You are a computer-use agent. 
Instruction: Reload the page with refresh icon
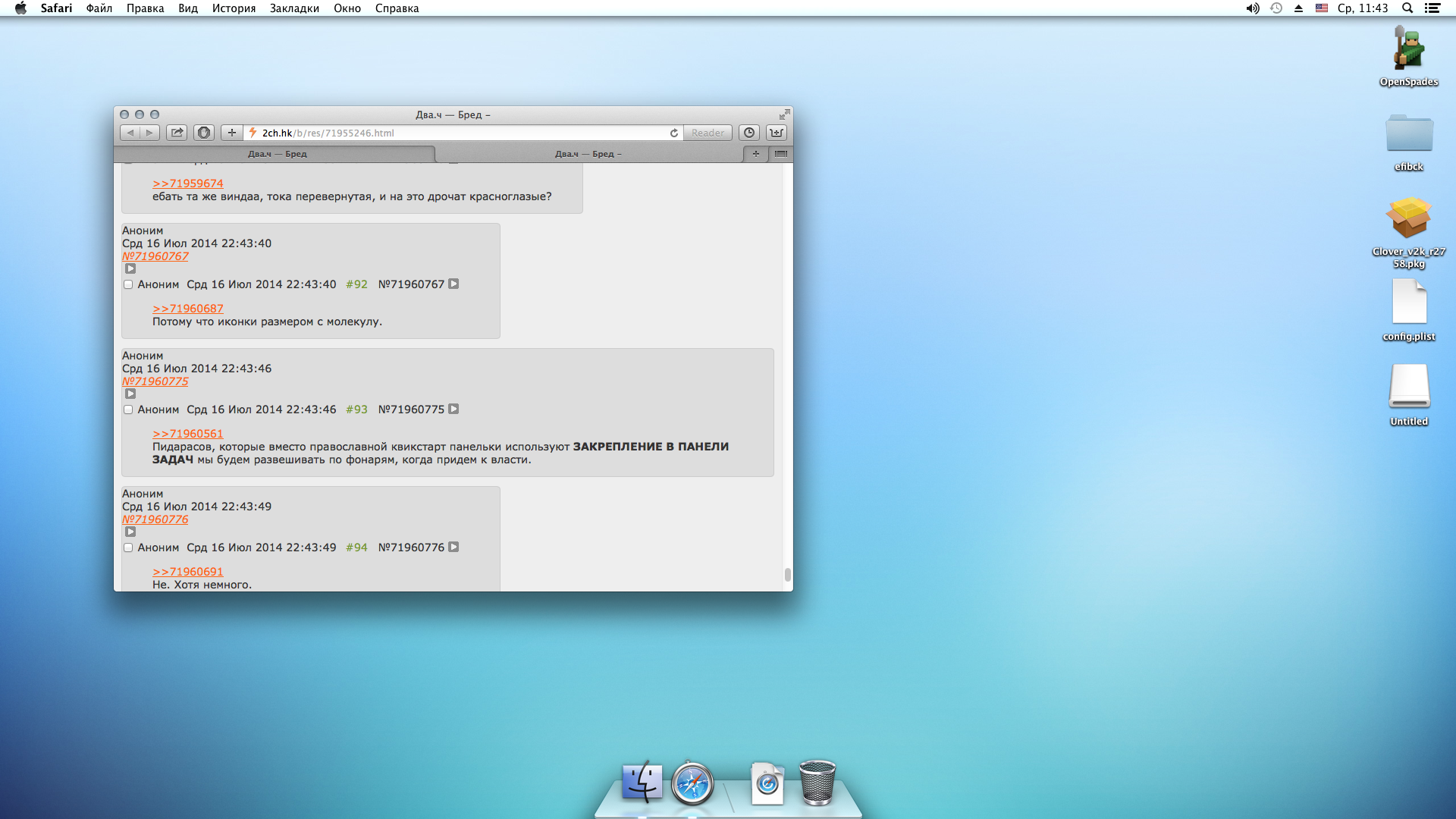point(673,133)
